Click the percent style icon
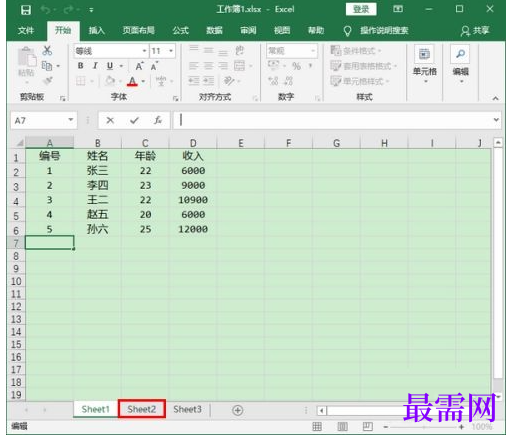 tap(296, 66)
